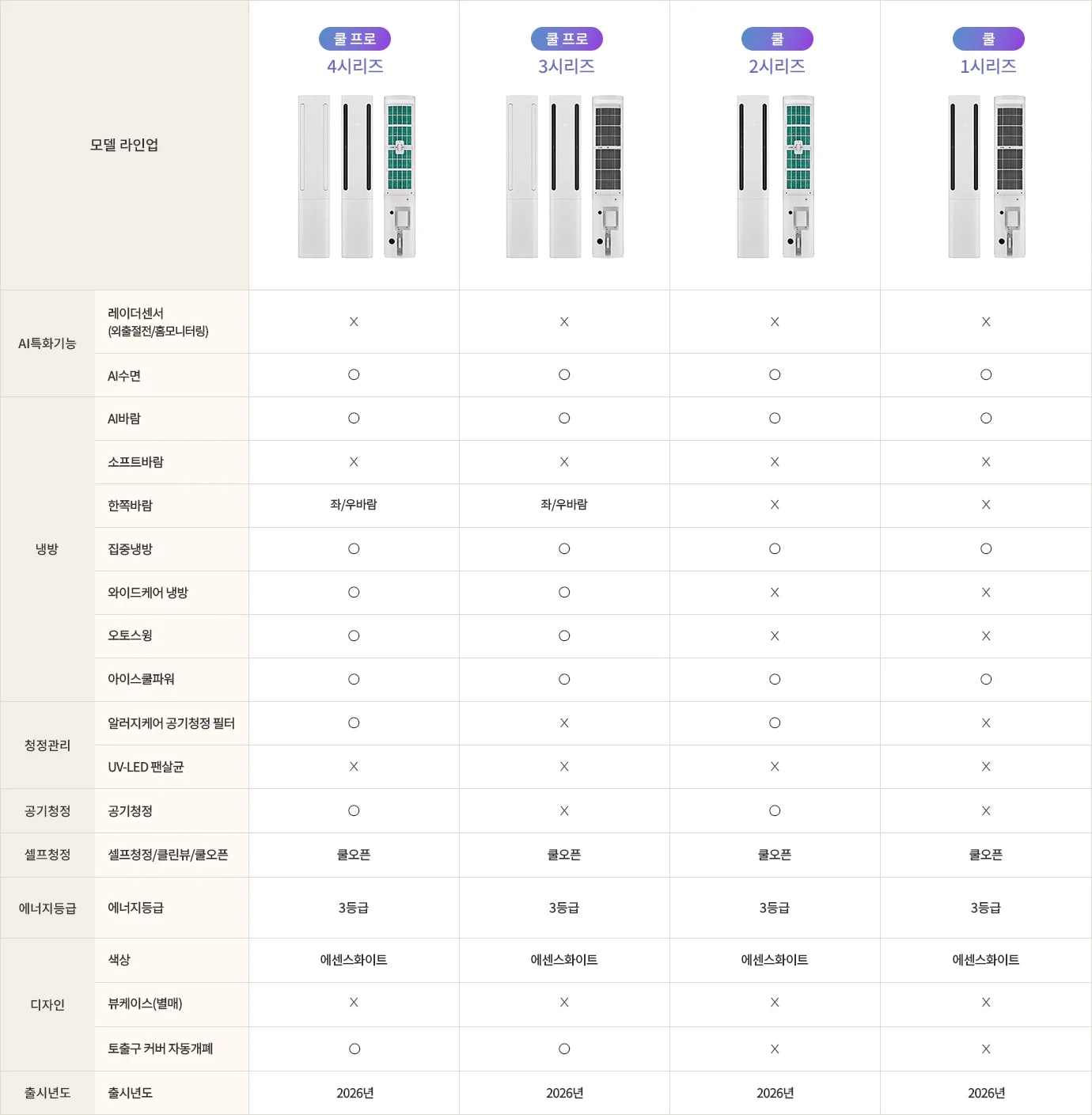Click the AI특화기능 category label
Screen dimensions: 1092x1115
47,343
